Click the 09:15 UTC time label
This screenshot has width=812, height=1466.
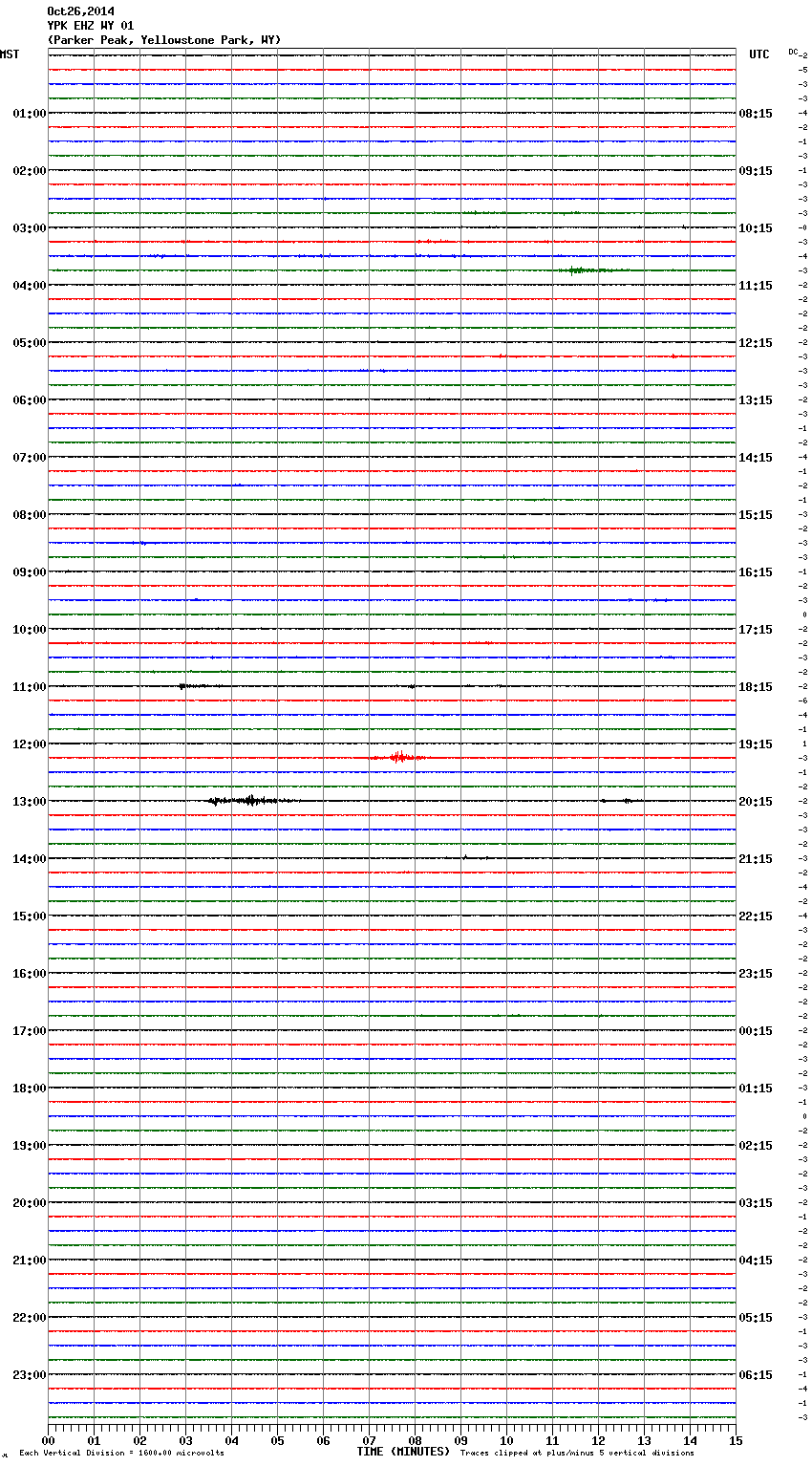[756, 171]
